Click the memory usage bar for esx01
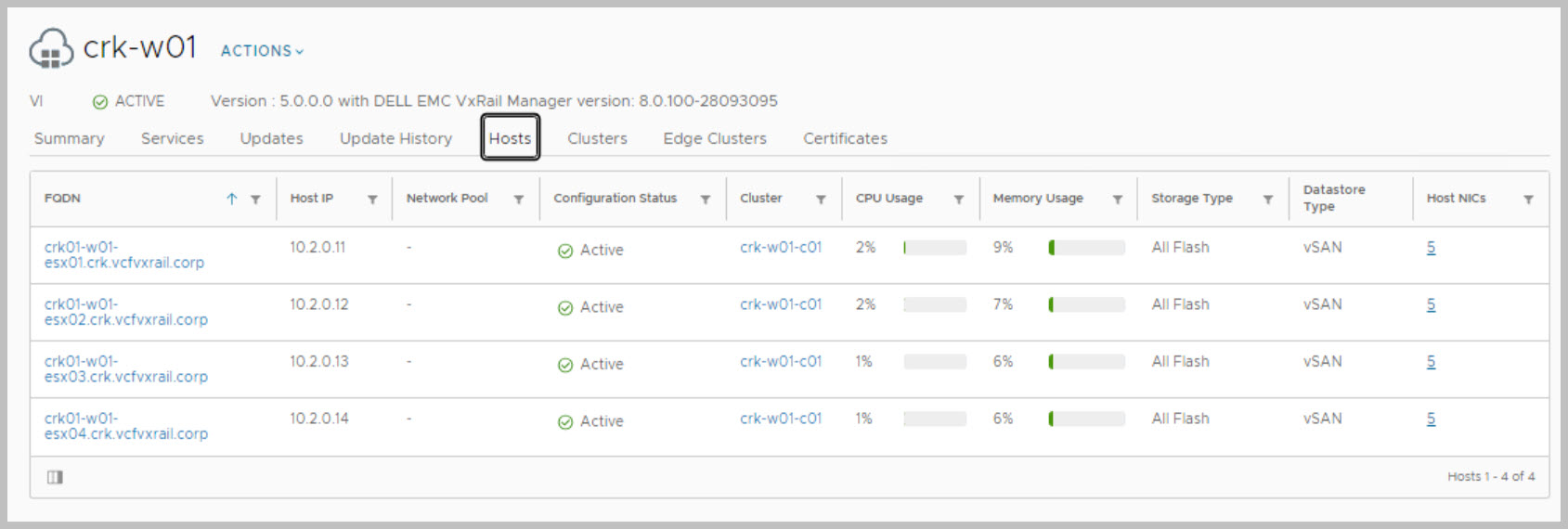 (x=1086, y=248)
